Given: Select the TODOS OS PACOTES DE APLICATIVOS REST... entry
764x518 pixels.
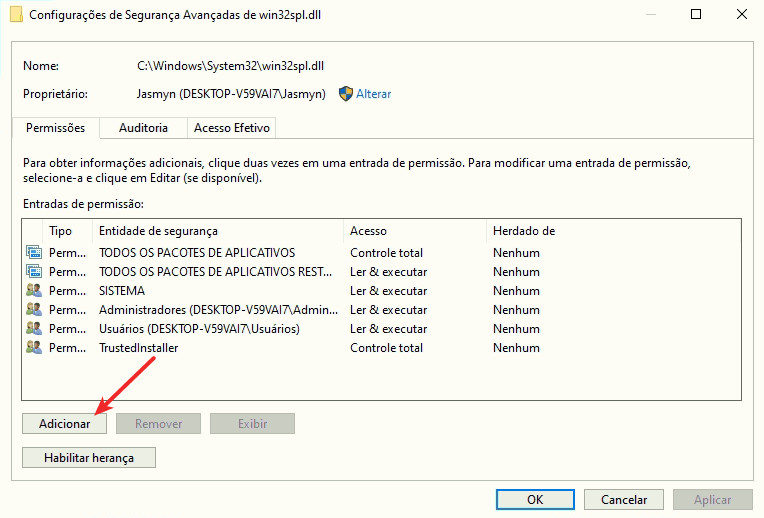Looking at the screenshot, I should [382, 271].
